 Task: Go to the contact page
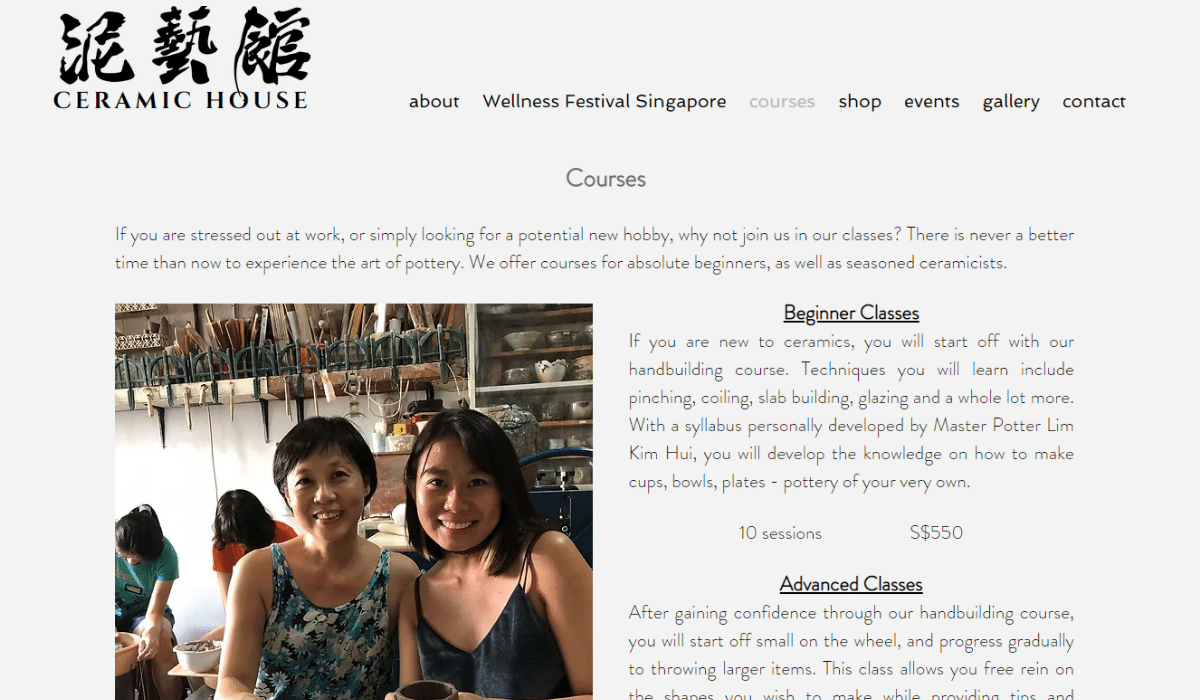(1094, 101)
